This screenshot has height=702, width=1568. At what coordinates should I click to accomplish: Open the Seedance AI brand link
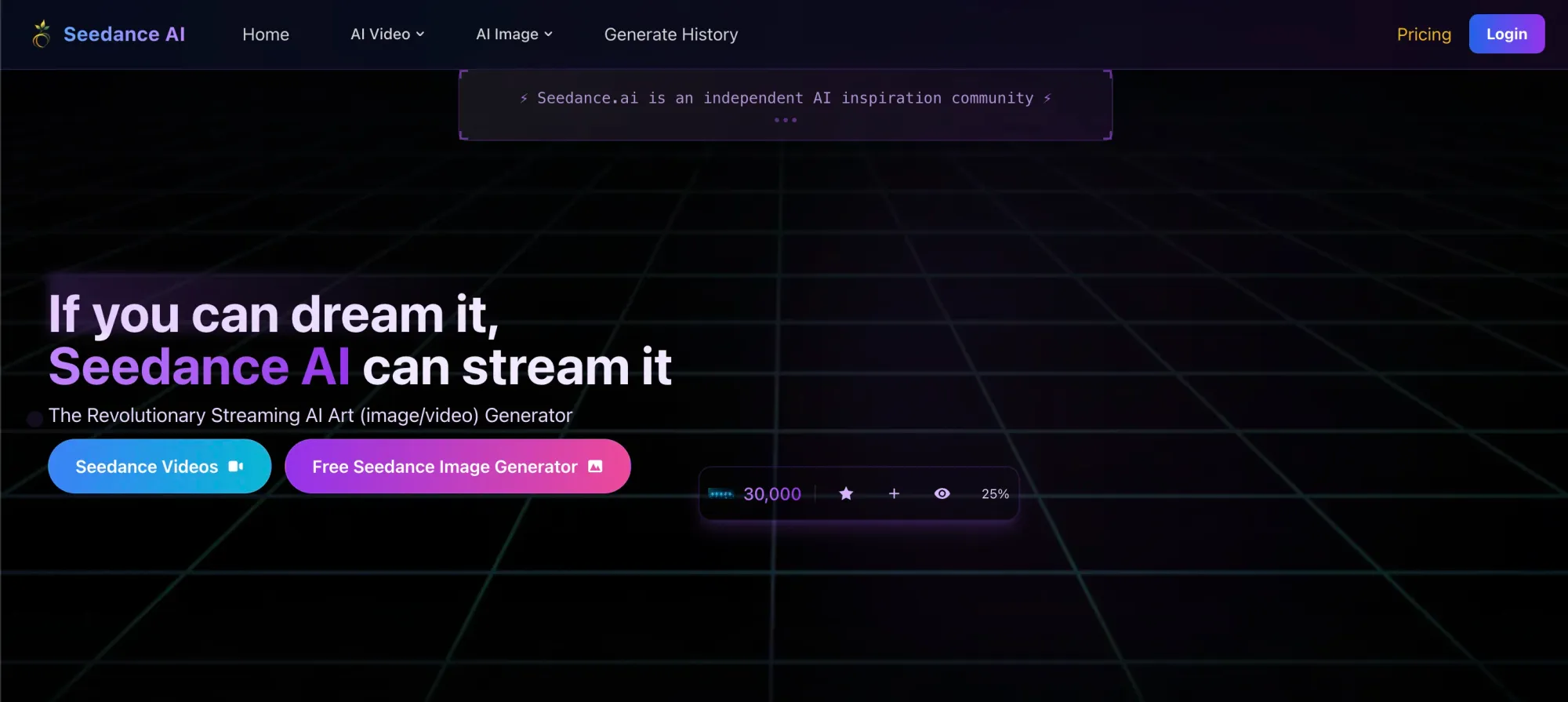point(124,35)
